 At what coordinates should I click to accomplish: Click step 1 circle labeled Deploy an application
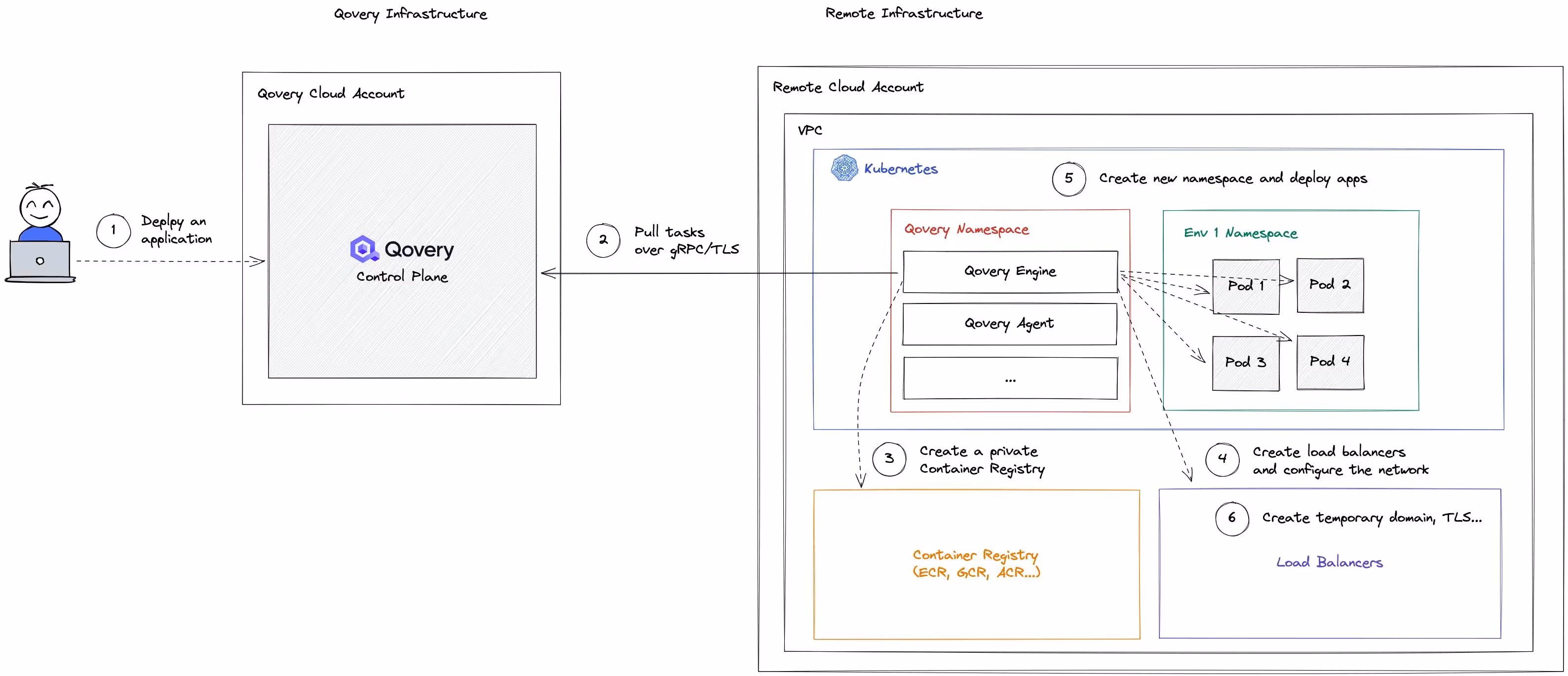click(113, 230)
